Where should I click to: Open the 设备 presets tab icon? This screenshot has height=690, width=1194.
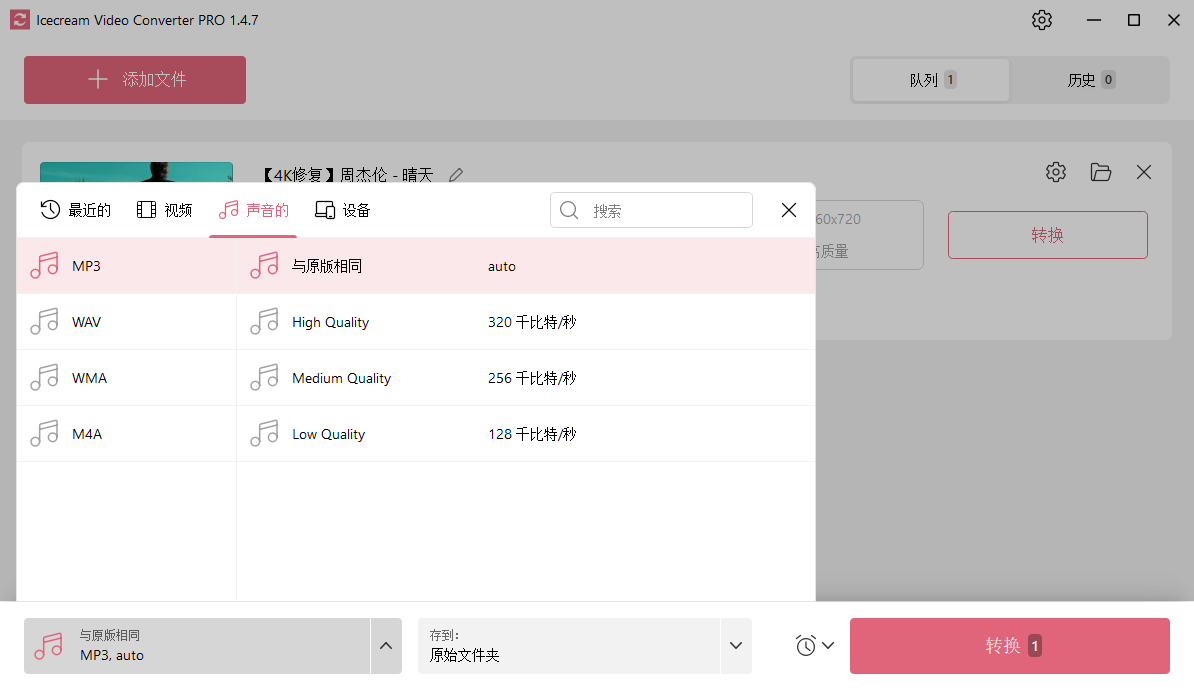(324, 210)
